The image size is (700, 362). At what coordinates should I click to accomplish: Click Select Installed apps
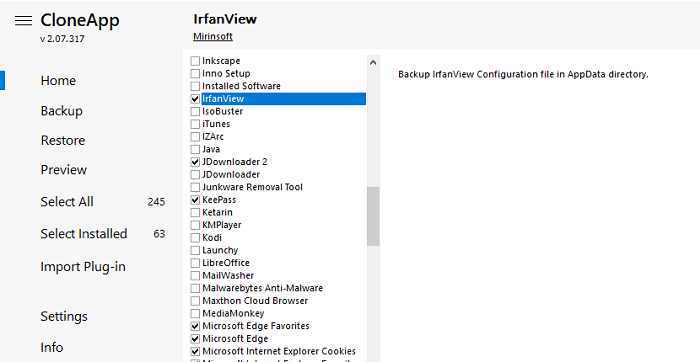pyautogui.click(x=84, y=233)
